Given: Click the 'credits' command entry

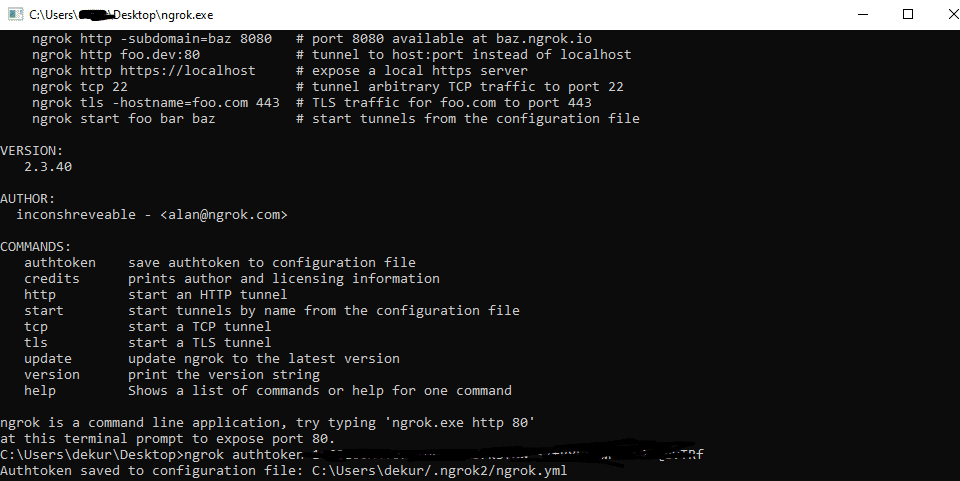Looking at the screenshot, I should (52, 279).
